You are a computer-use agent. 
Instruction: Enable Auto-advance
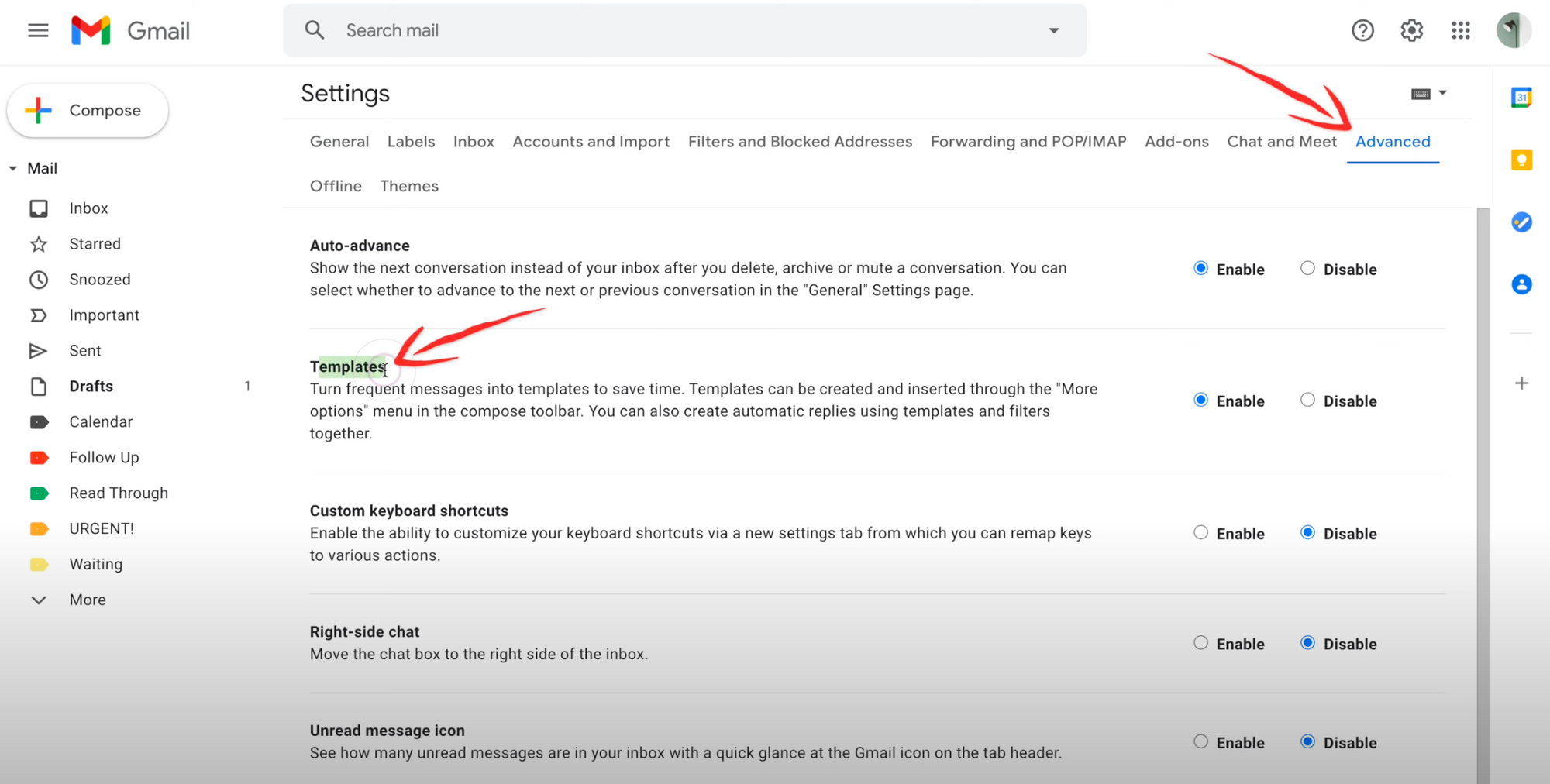(1200, 268)
